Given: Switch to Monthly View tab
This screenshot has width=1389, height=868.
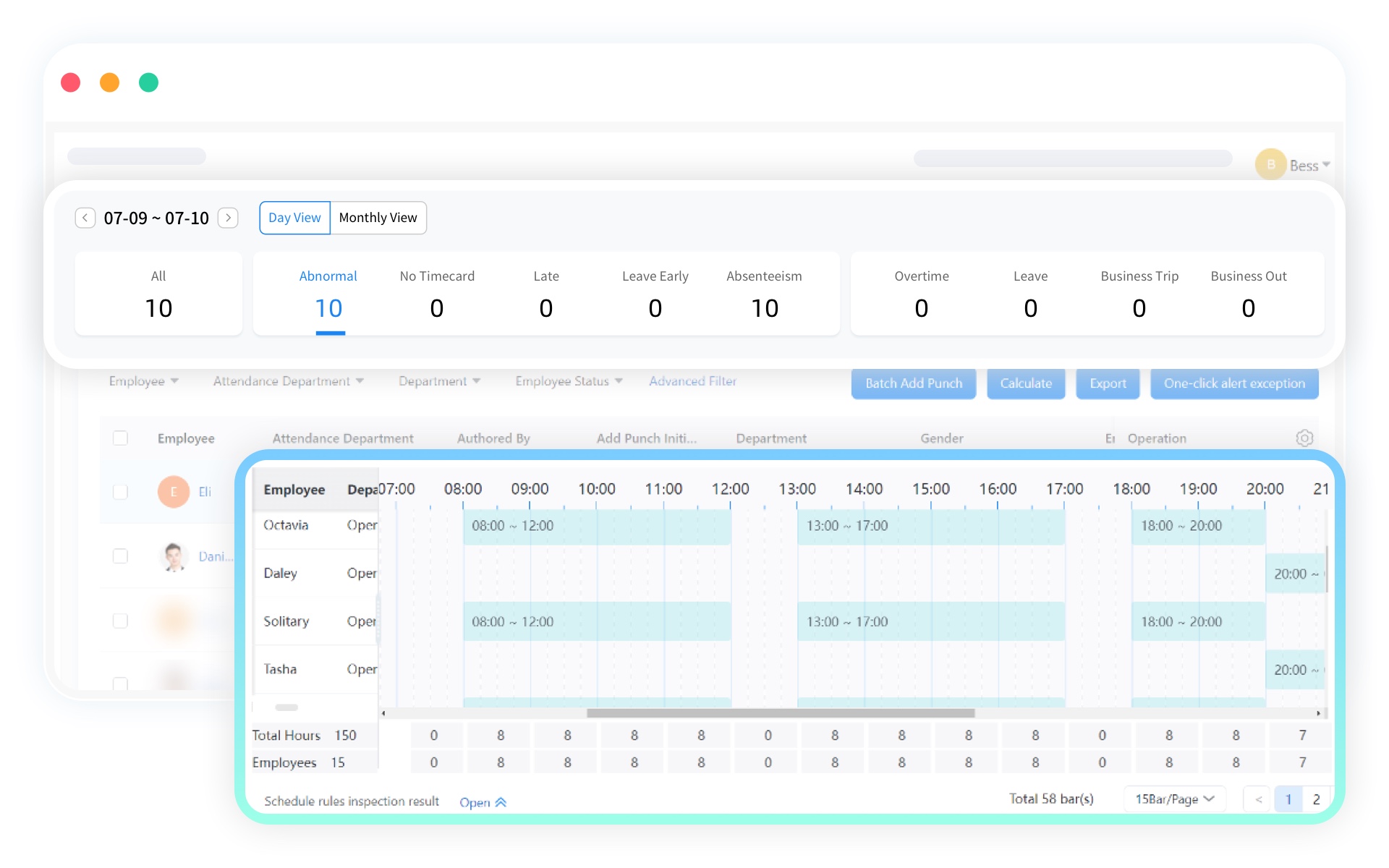Looking at the screenshot, I should point(378,218).
